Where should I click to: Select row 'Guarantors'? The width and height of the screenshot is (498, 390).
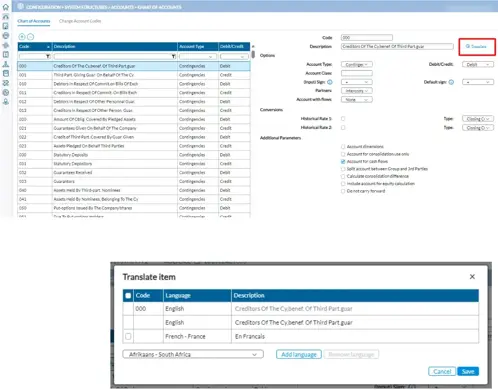(134, 181)
